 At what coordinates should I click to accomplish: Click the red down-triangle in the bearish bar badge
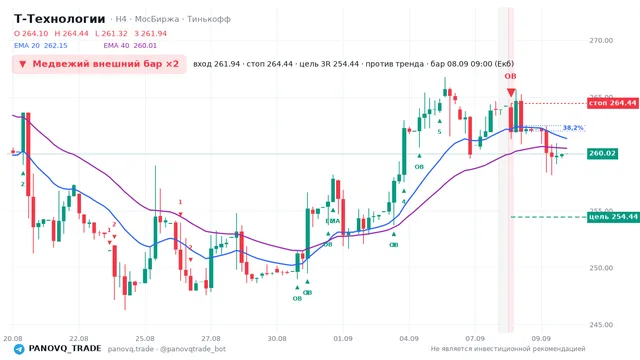click(x=23, y=64)
